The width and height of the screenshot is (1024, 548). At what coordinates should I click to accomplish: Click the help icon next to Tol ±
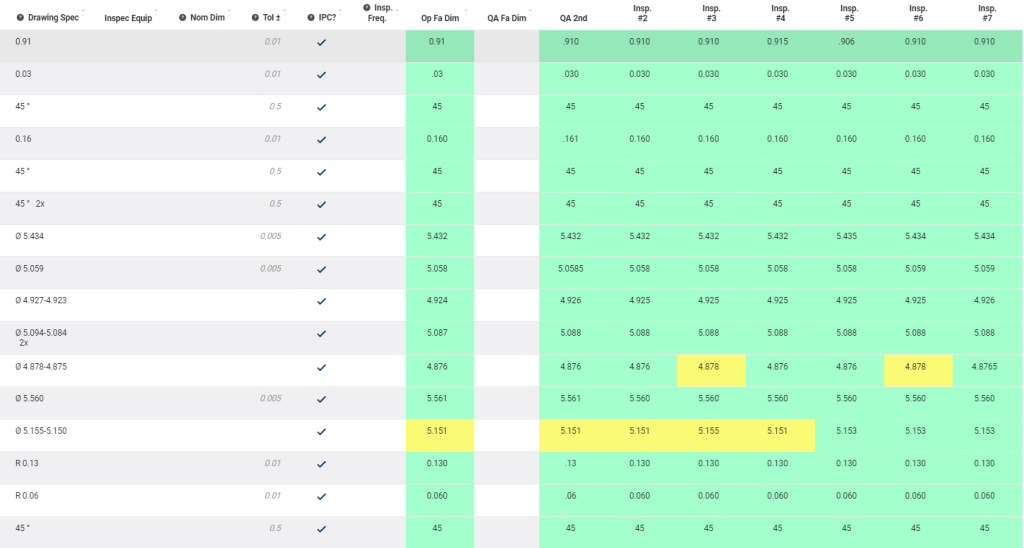pos(255,18)
